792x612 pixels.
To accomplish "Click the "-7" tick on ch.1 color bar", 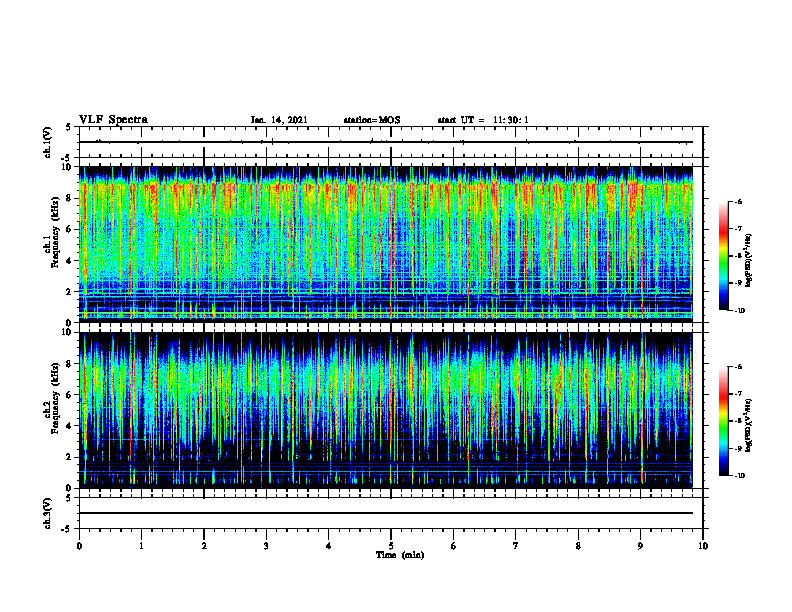I will [738, 229].
